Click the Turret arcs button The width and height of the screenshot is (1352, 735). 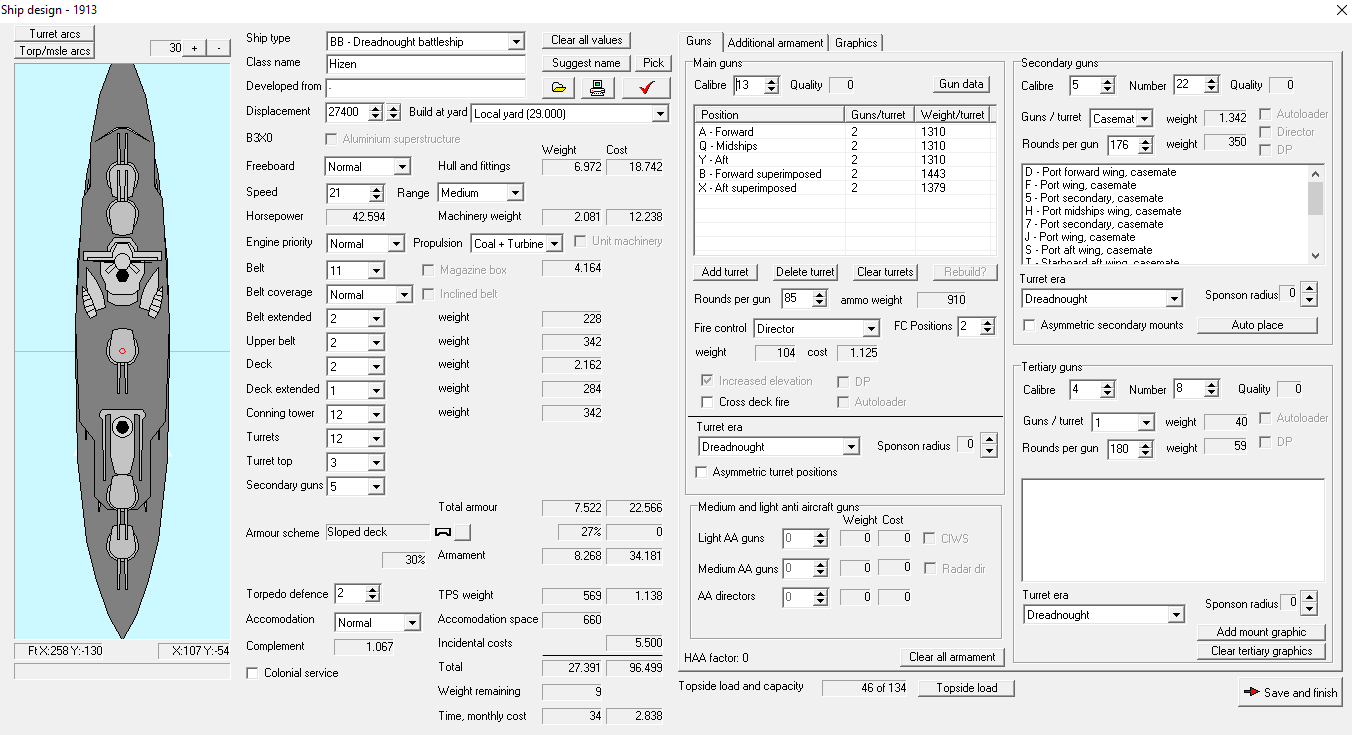(x=55, y=34)
